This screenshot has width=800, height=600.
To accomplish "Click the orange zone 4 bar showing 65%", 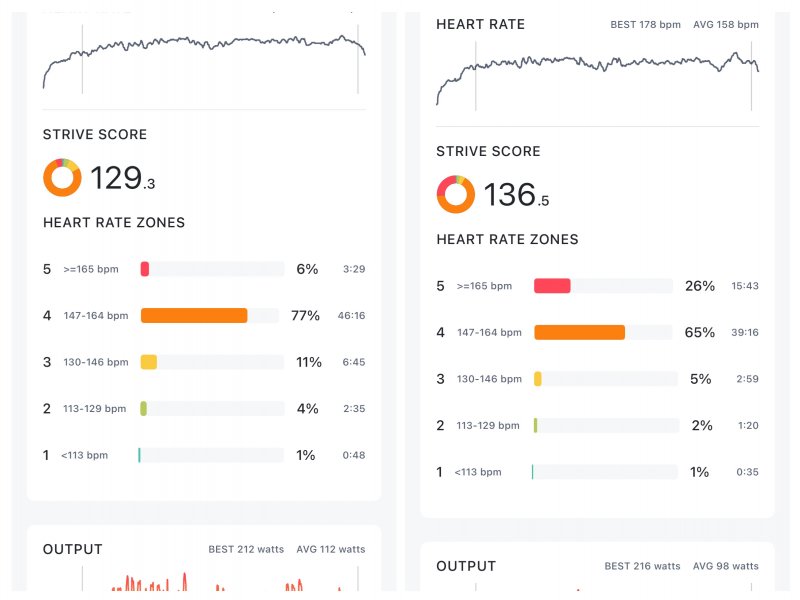I will [580, 333].
